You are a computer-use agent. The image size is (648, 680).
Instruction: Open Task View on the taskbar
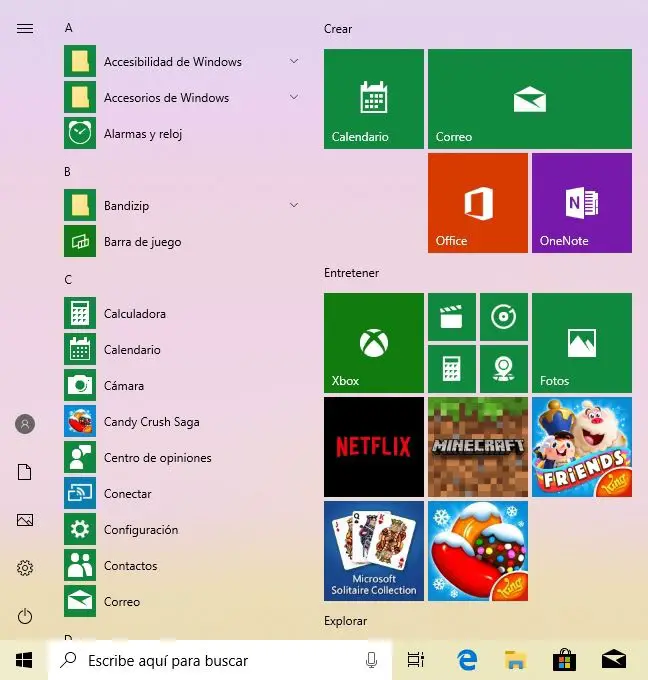(x=416, y=660)
